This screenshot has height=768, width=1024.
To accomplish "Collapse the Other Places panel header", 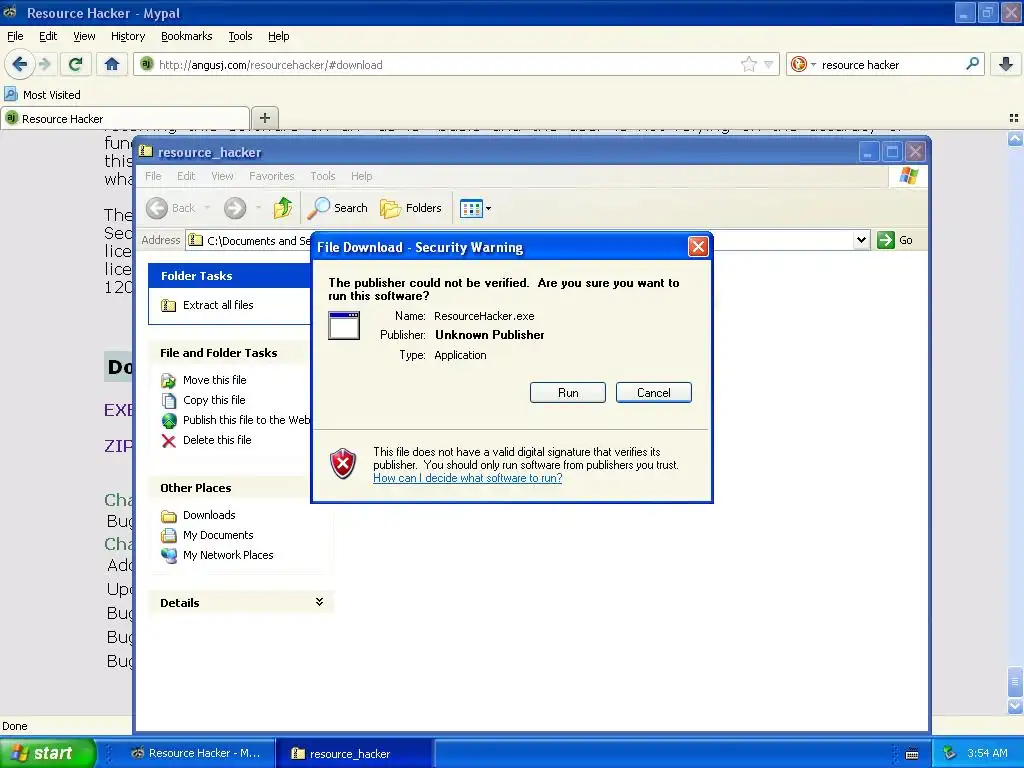I will [x=229, y=488].
